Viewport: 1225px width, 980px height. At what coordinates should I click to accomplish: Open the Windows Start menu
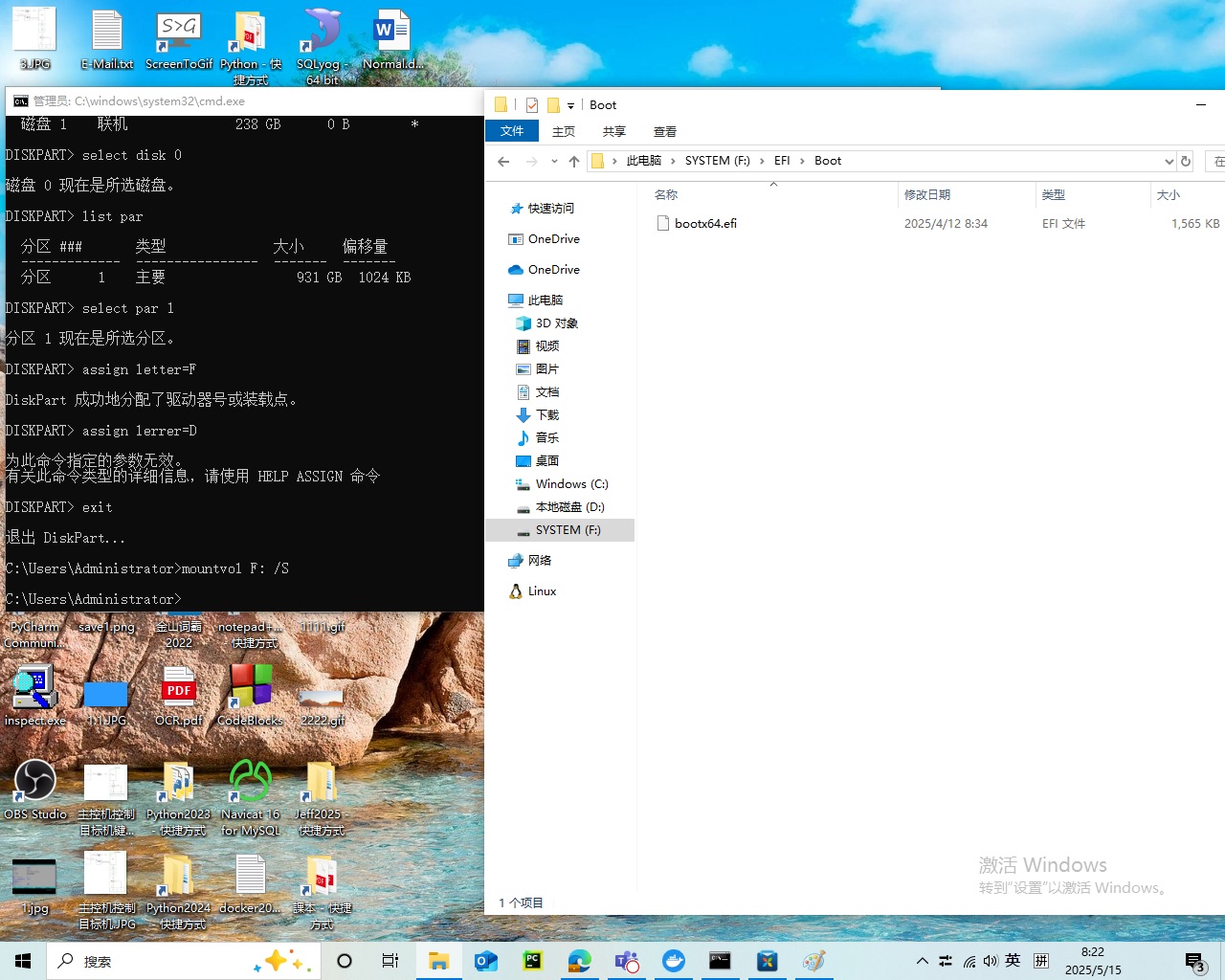click(x=23, y=961)
